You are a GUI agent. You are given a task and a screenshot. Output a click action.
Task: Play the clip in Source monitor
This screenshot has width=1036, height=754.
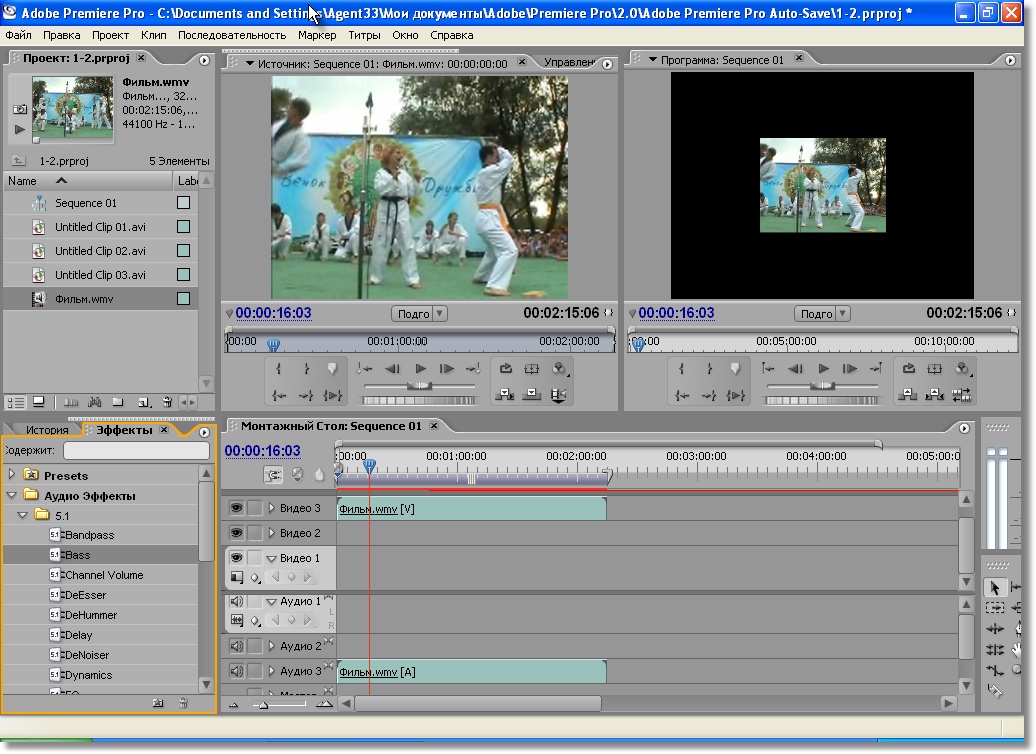[420, 369]
